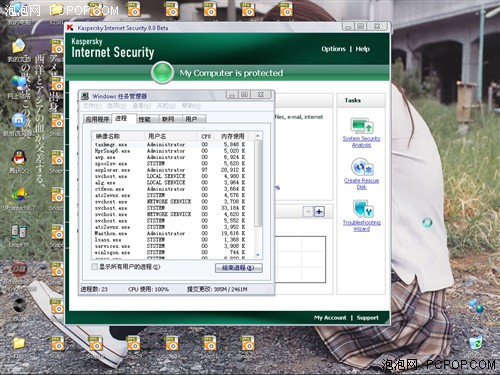Open the red foobar desktop icon

[x=19, y=269]
